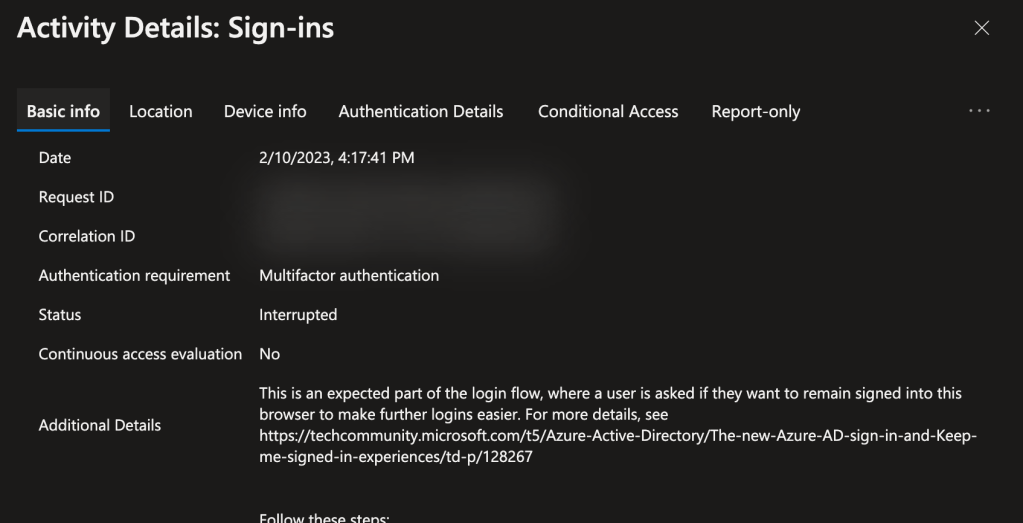The width and height of the screenshot is (1023, 523).
Task: Click the Continuous access evaluation No value
Action: 269,354
